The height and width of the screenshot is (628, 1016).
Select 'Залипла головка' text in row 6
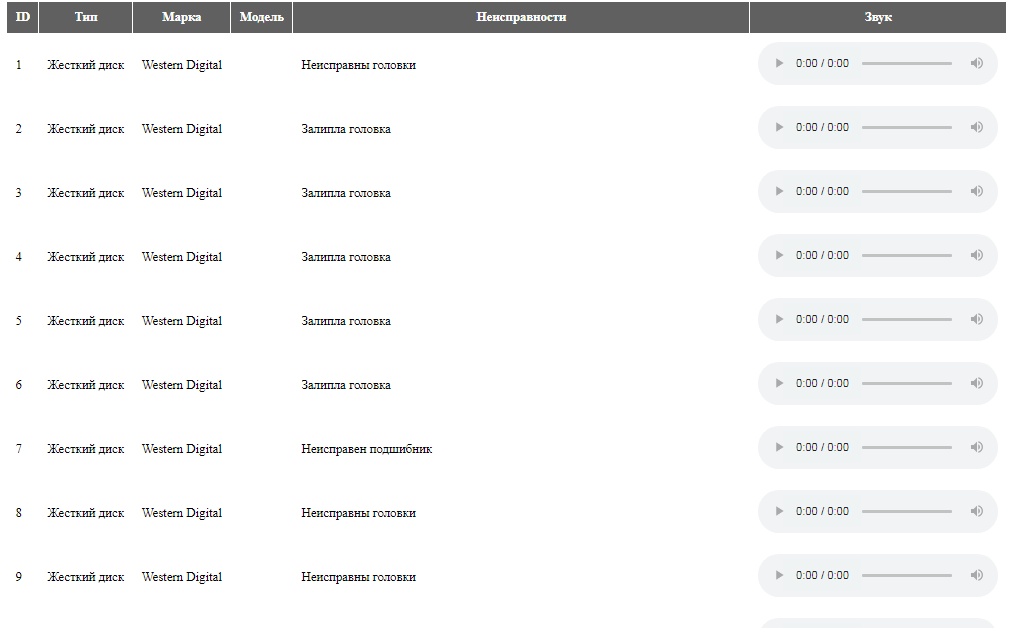click(x=346, y=385)
